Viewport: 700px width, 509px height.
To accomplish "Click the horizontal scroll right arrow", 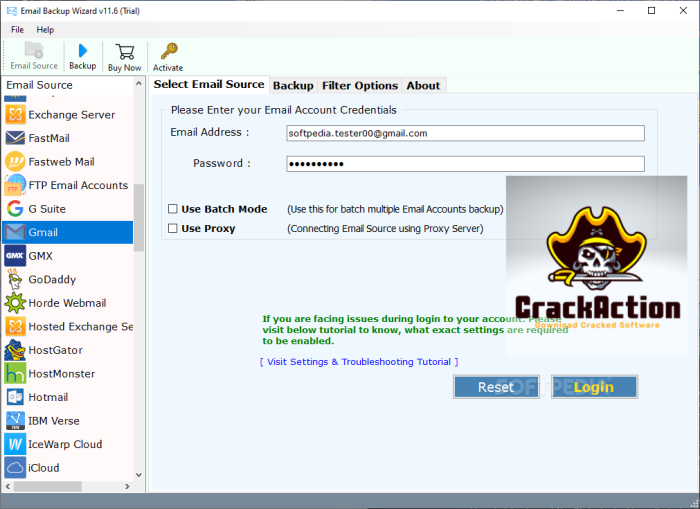I will (x=127, y=486).
